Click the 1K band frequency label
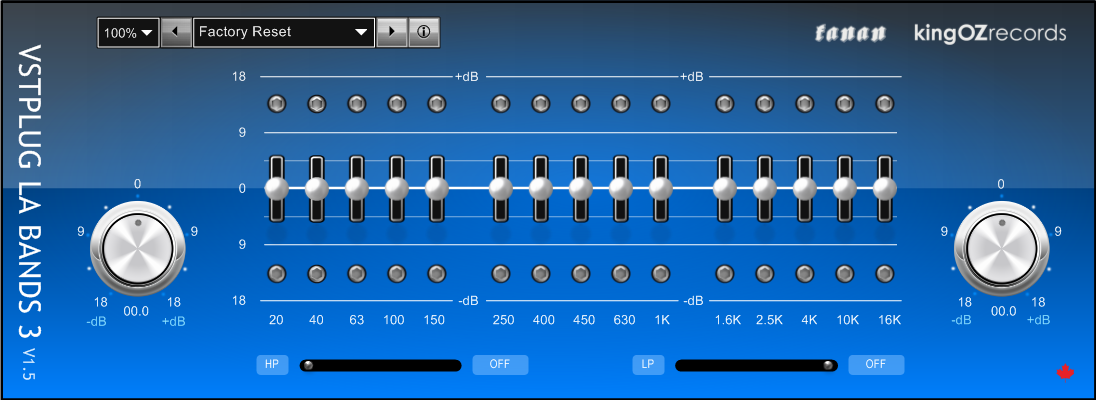 click(662, 320)
